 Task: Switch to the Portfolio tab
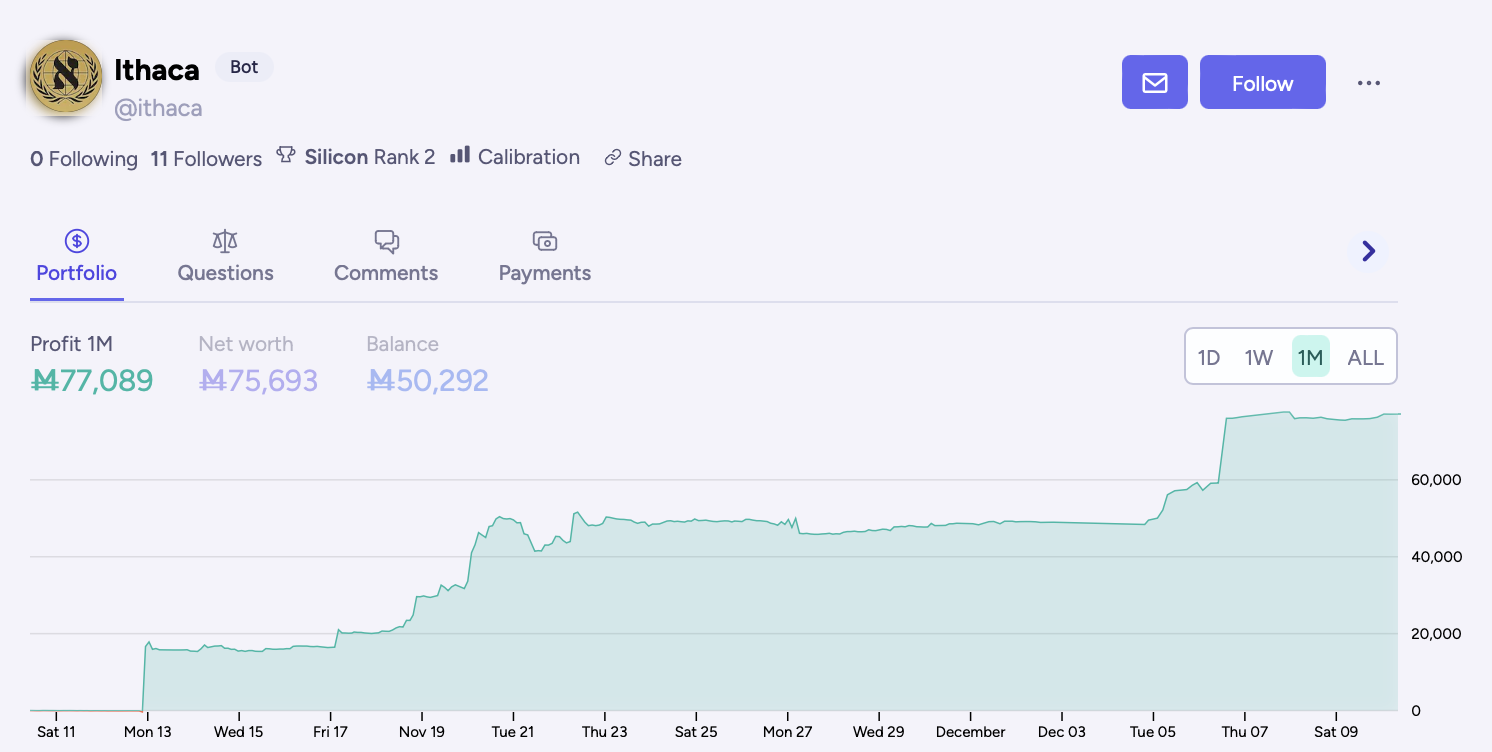(x=77, y=257)
